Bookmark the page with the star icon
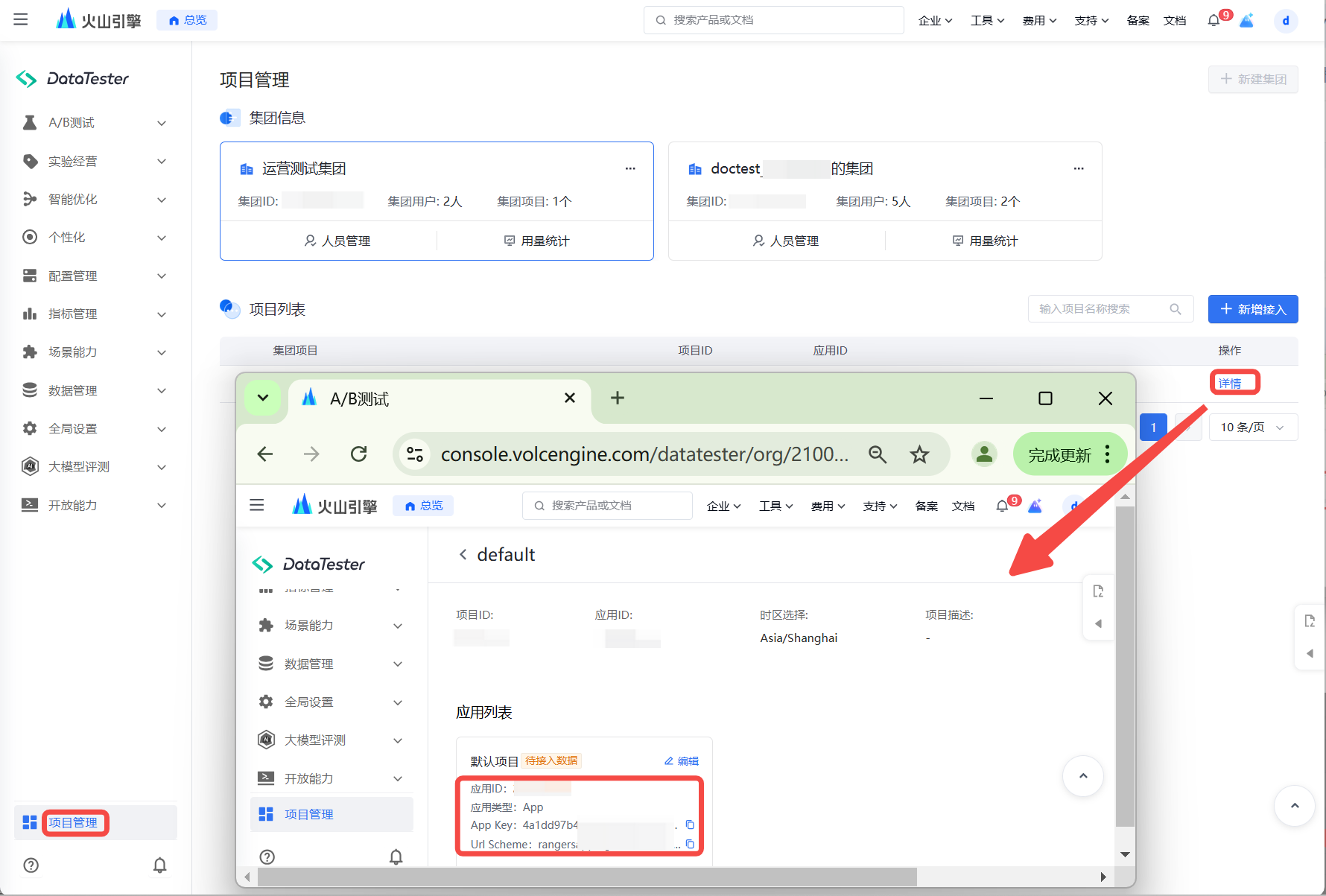The width and height of the screenshot is (1326, 896). [x=920, y=454]
